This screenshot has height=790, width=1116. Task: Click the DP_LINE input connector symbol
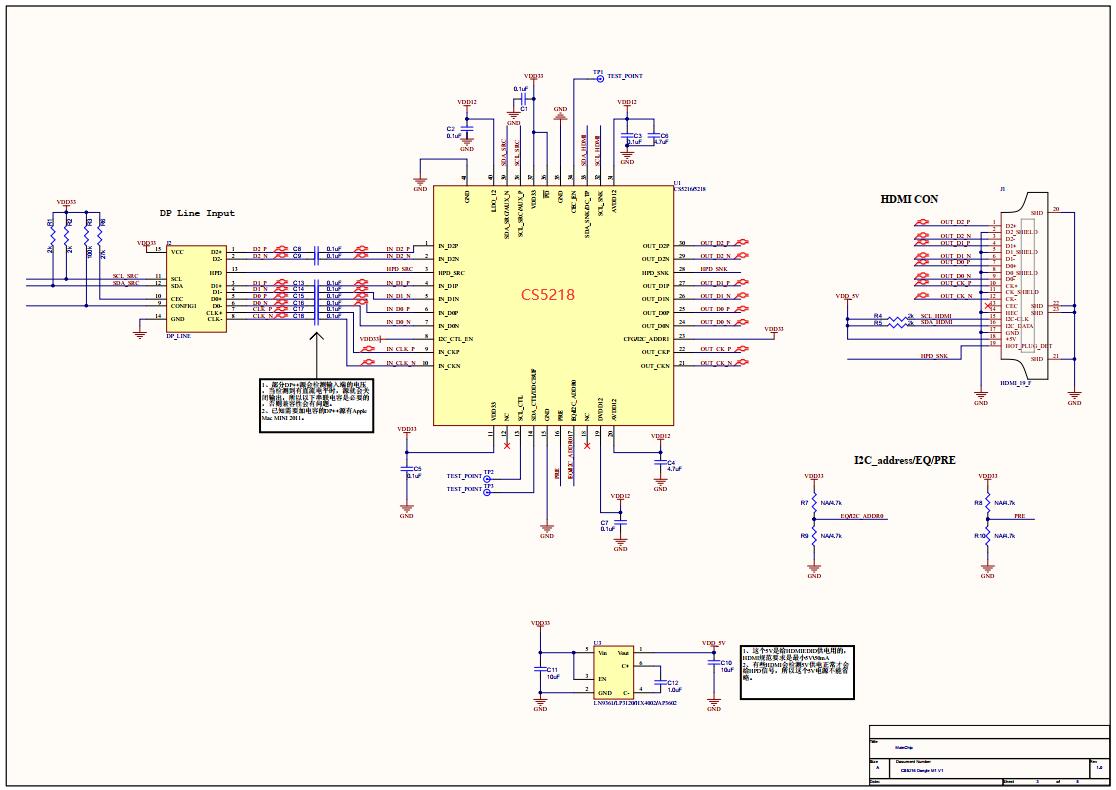196,289
